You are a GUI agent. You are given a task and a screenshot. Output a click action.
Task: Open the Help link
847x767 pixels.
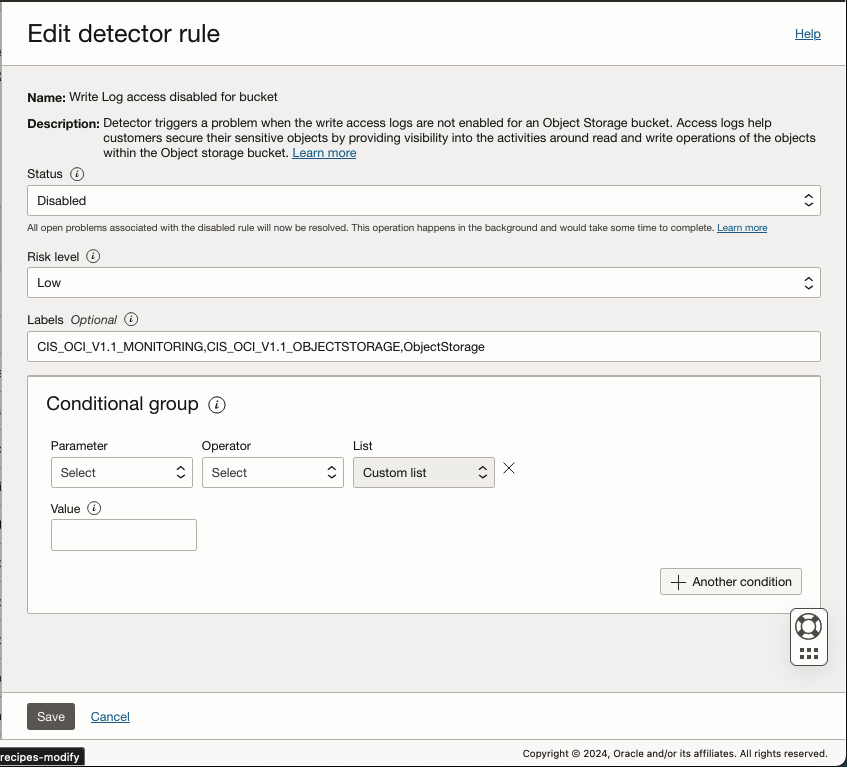point(807,34)
